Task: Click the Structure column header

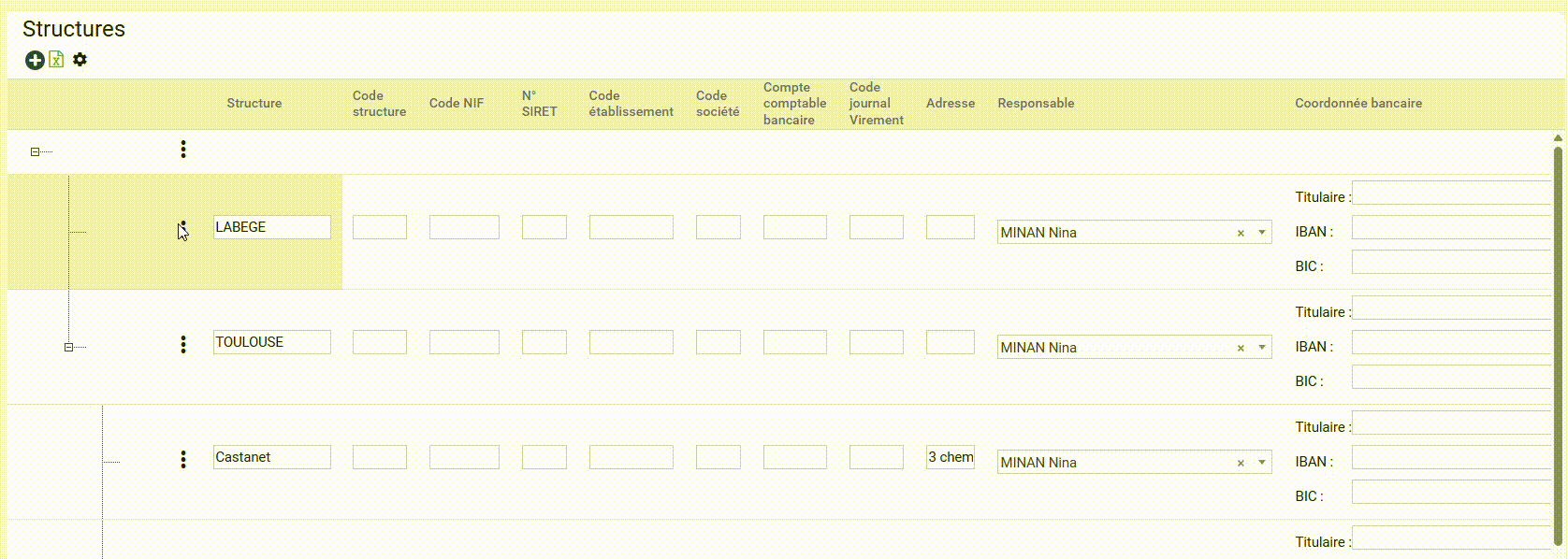Action: [254, 104]
